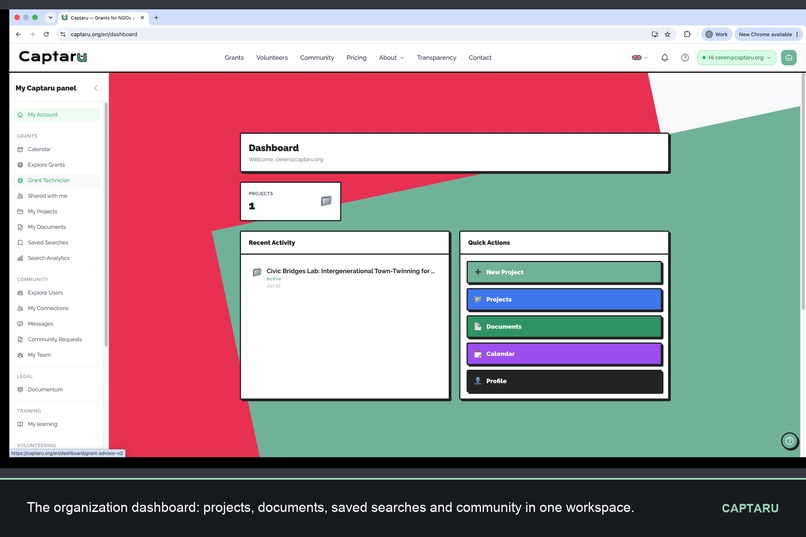Click the My Team icon

point(20,355)
